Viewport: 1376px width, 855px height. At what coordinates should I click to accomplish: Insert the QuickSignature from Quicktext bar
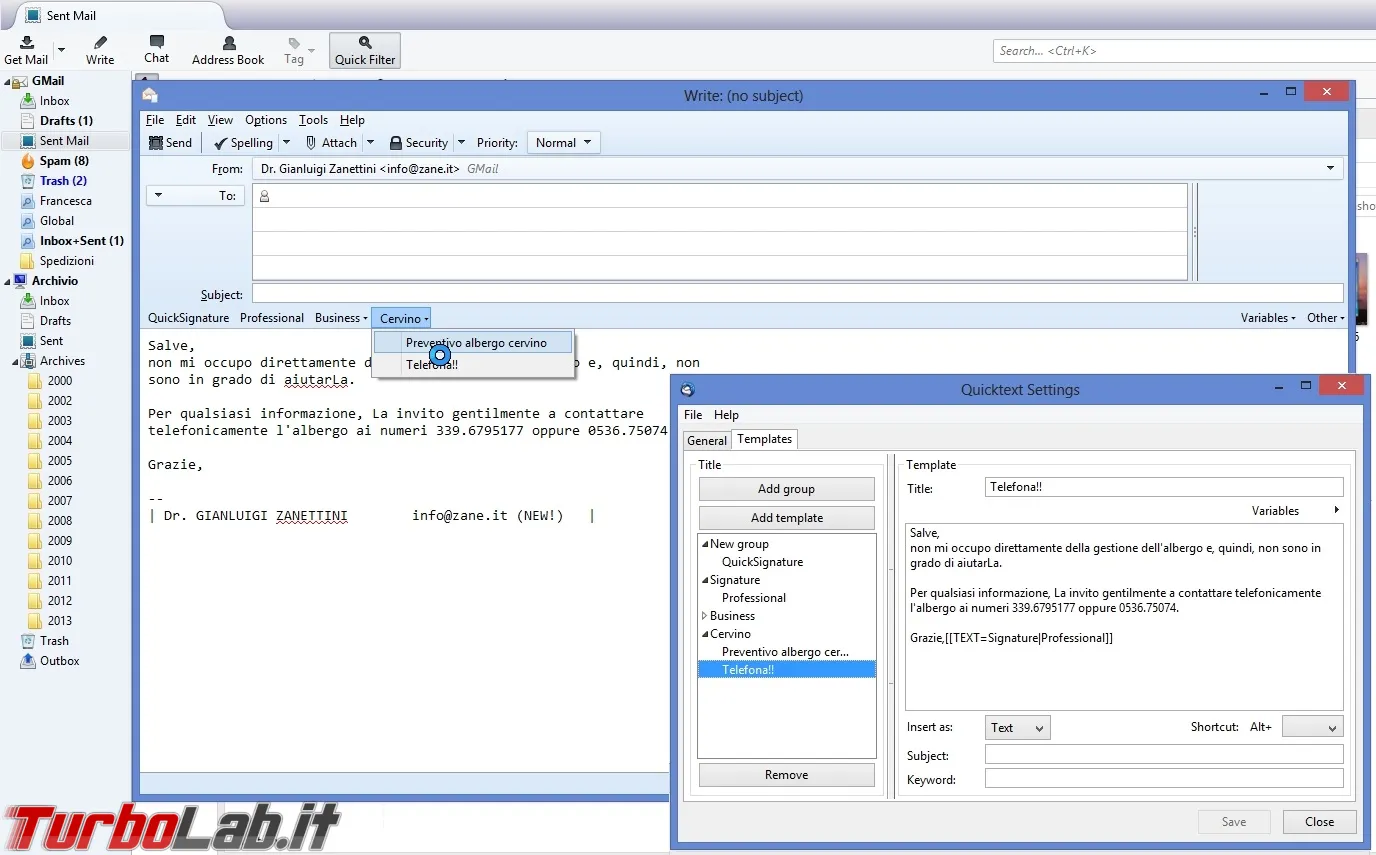point(188,318)
